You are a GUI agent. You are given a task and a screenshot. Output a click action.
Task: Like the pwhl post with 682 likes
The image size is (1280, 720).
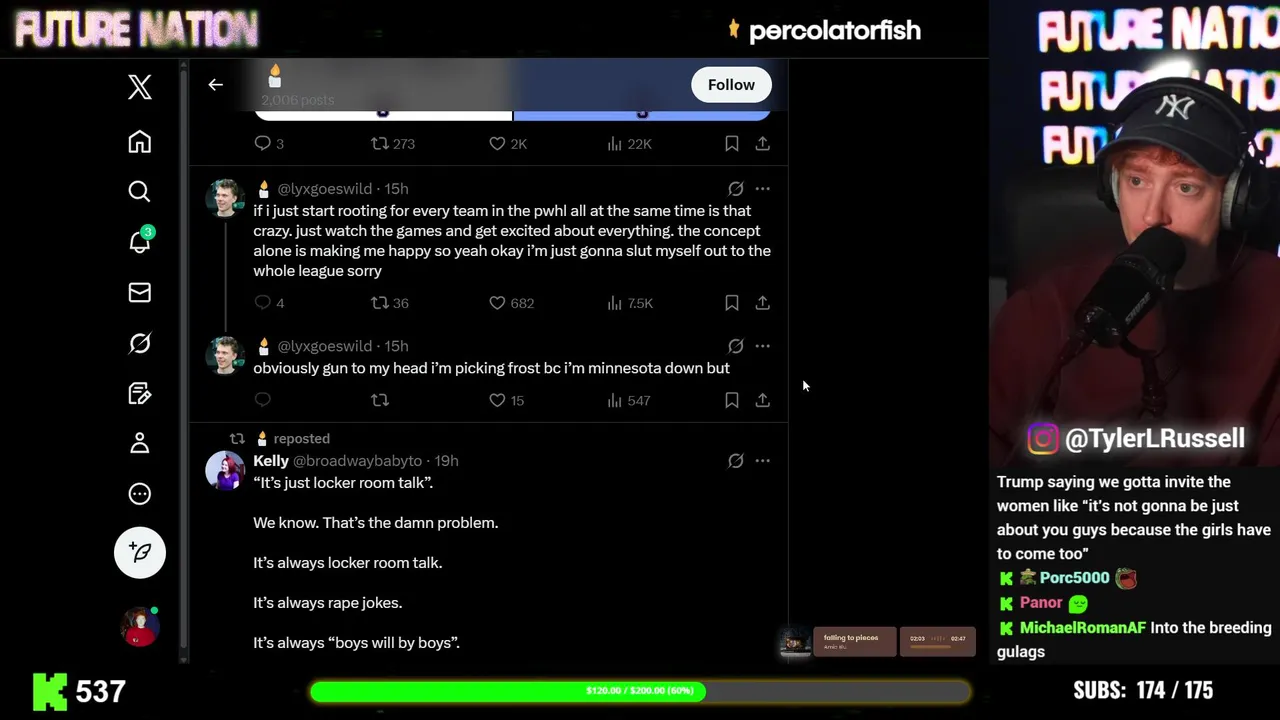(511, 303)
